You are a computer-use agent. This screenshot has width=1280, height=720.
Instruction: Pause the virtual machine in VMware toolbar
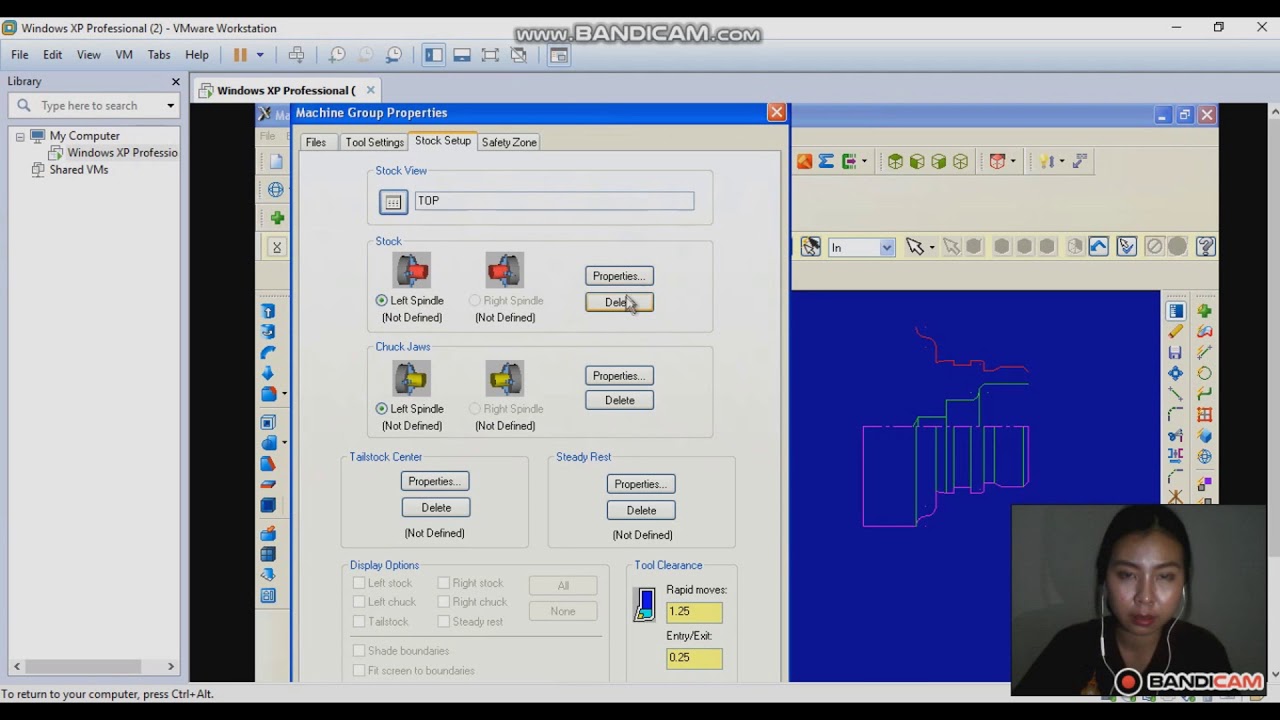point(240,55)
